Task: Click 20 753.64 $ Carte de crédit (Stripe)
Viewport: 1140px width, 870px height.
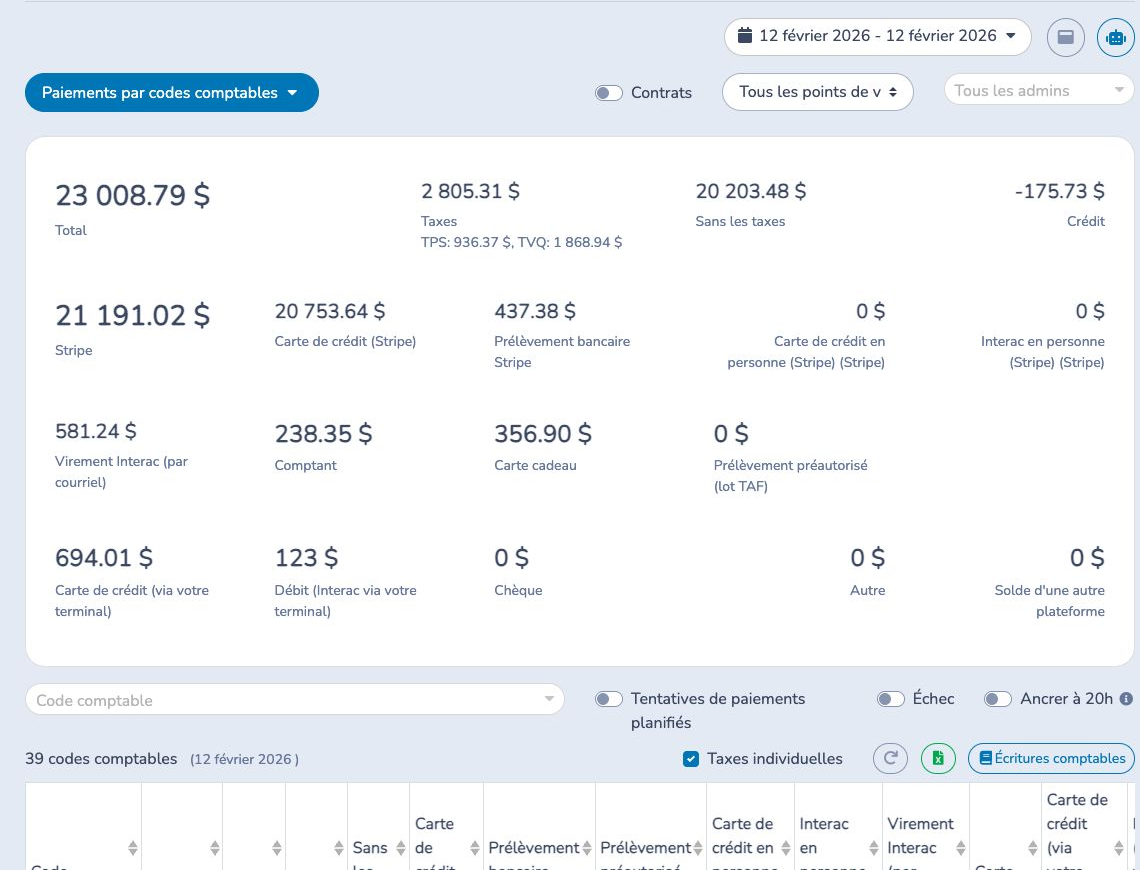Action: coord(330,311)
